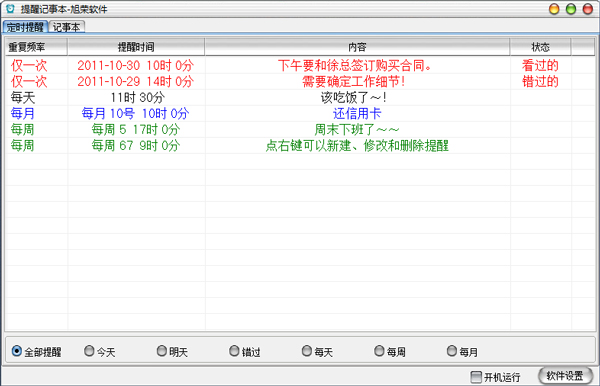Screen dimensions: 600x386
Task: Click time cell '2011-10-30 10时 0分'
Action: [135, 66]
